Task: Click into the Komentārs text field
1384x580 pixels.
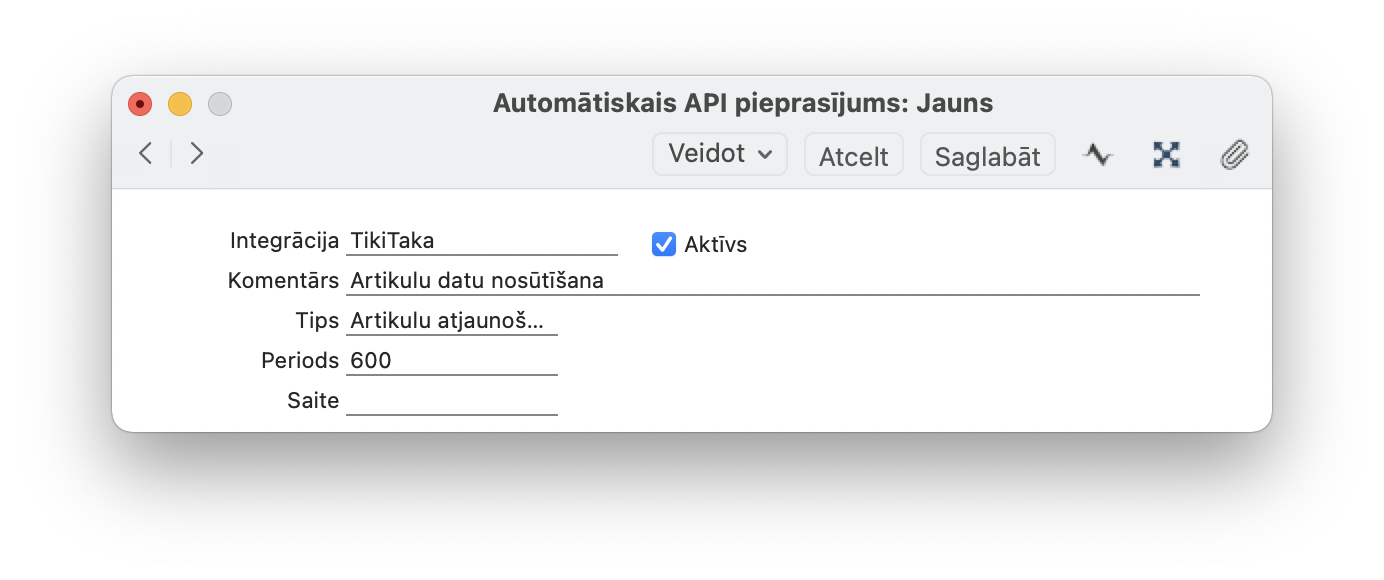Action: 772,281
